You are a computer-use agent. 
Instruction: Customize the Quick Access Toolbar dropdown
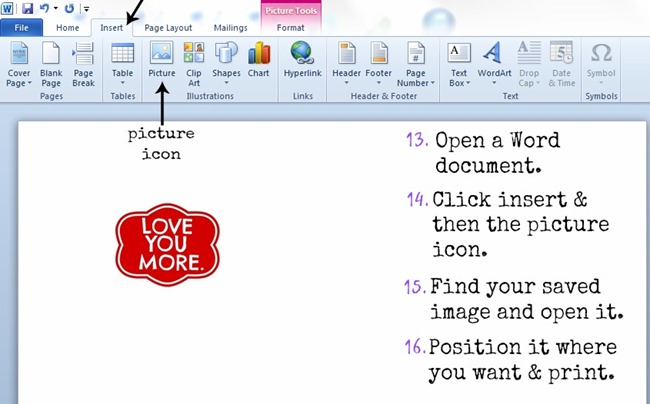[x=86, y=8]
